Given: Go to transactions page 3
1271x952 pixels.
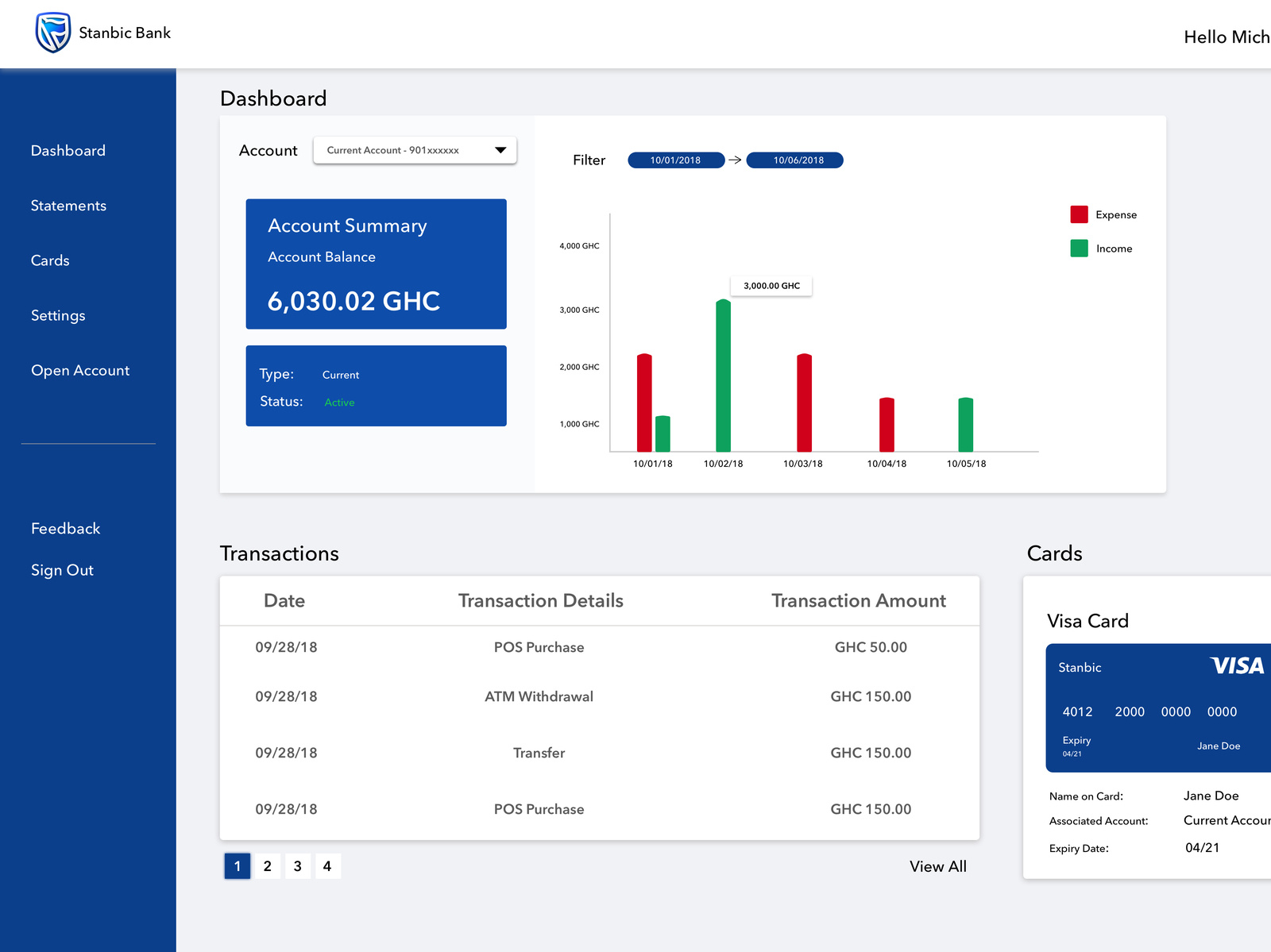Looking at the screenshot, I should pyautogui.click(x=298, y=866).
